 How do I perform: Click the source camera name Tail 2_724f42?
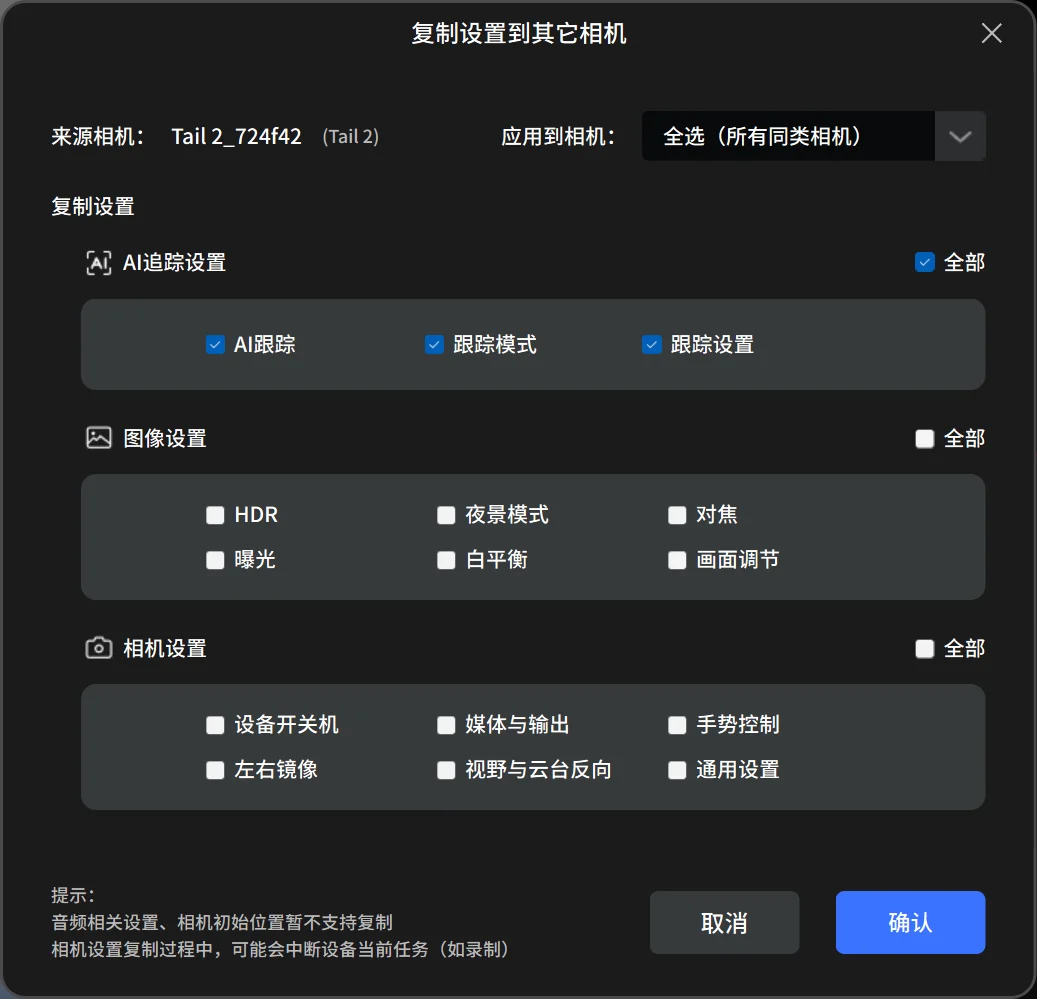click(x=236, y=136)
